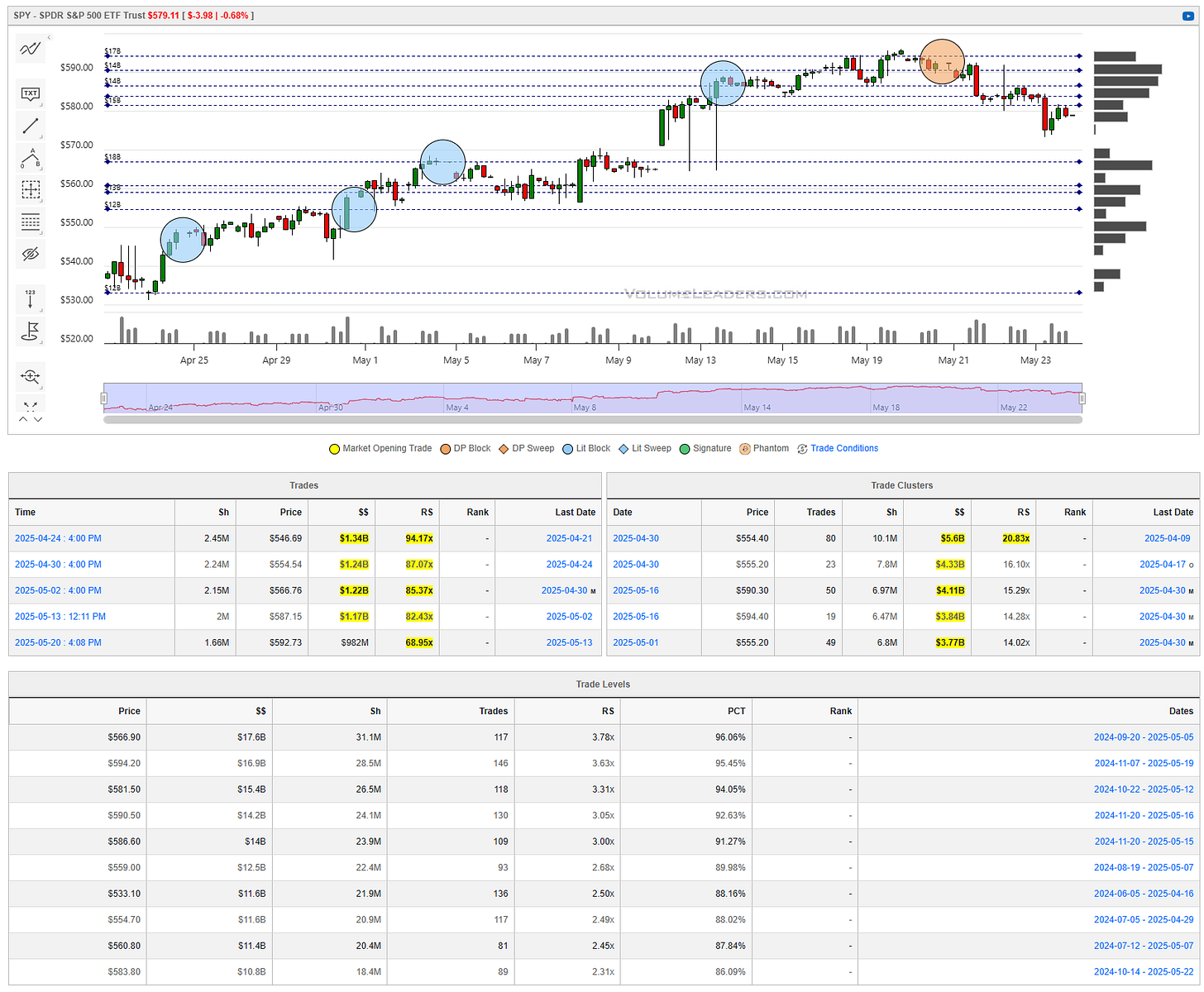
Task: Click the $5.6B value in Trade Clusters
Action: 953,539
